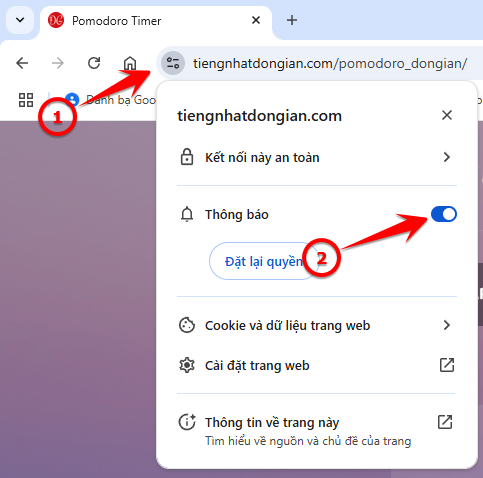Open Cài đặt trang web entry
Image resolution: width=483 pixels, height=478 pixels.
point(317,365)
